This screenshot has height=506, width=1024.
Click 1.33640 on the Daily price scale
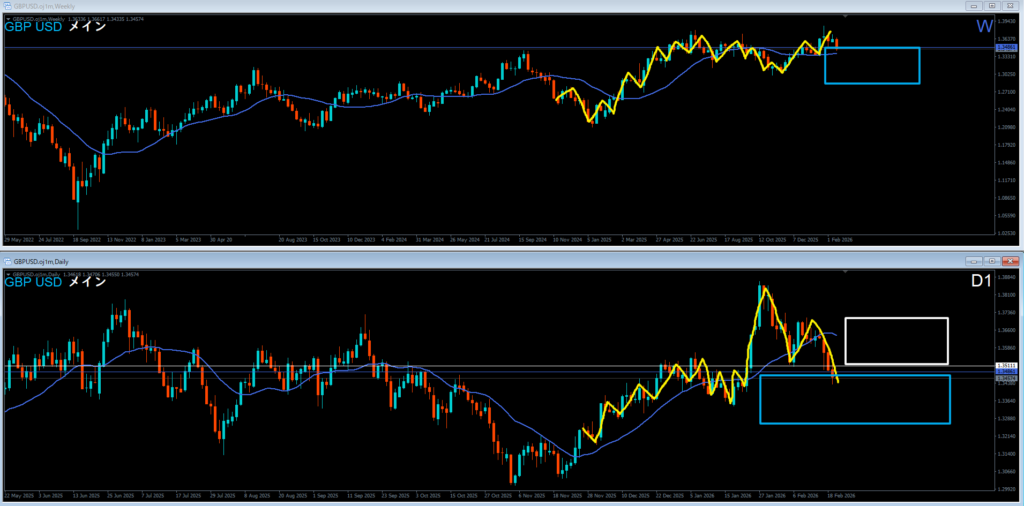(x=1004, y=401)
